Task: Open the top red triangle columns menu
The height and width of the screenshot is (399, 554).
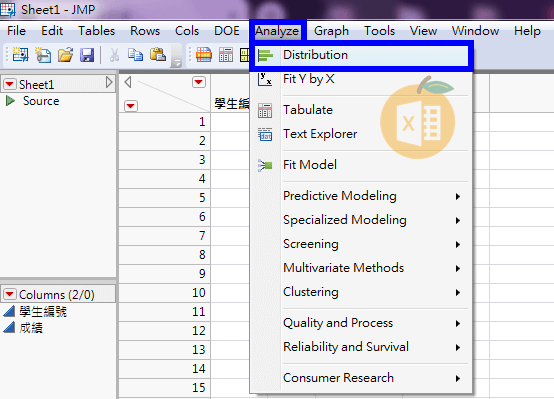Action: (x=199, y=82)
